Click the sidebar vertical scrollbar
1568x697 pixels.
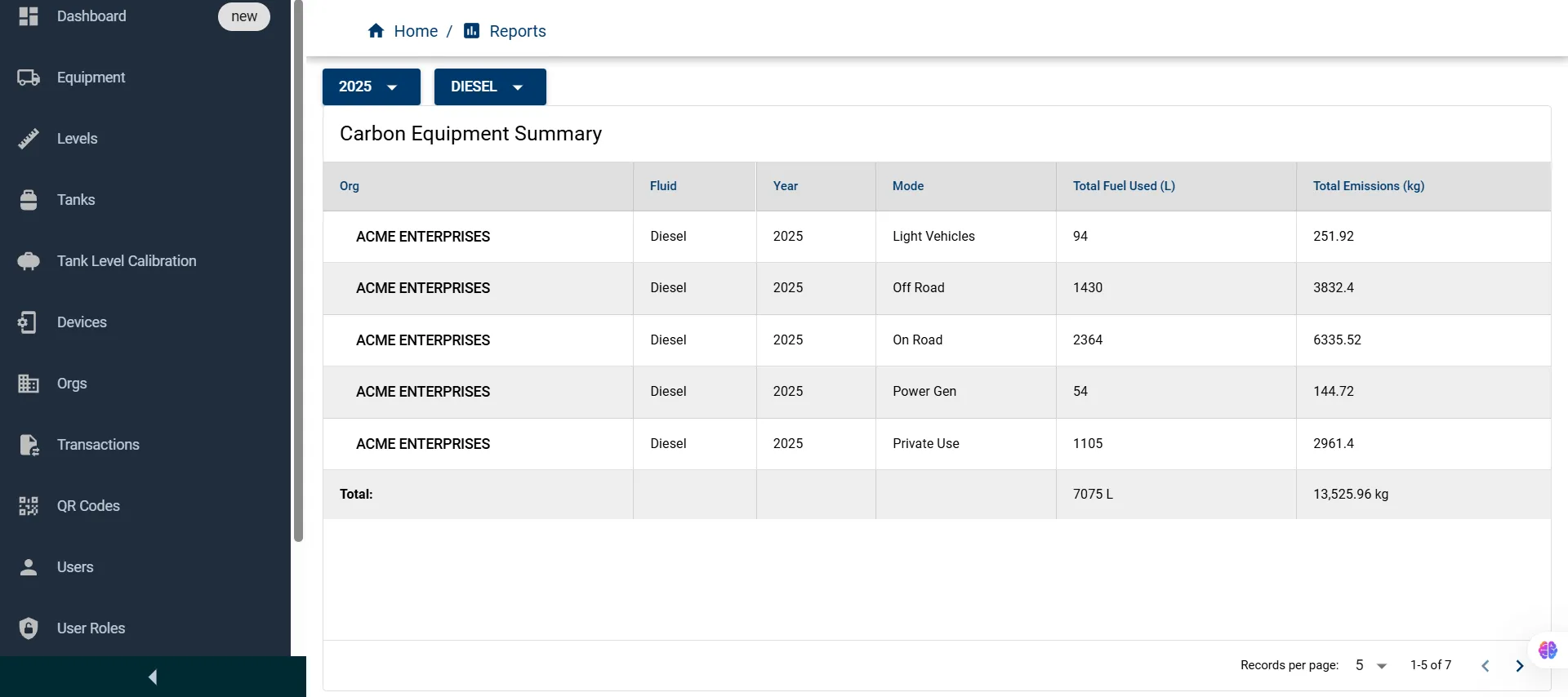pyautogui.click(x=299, y=271)
